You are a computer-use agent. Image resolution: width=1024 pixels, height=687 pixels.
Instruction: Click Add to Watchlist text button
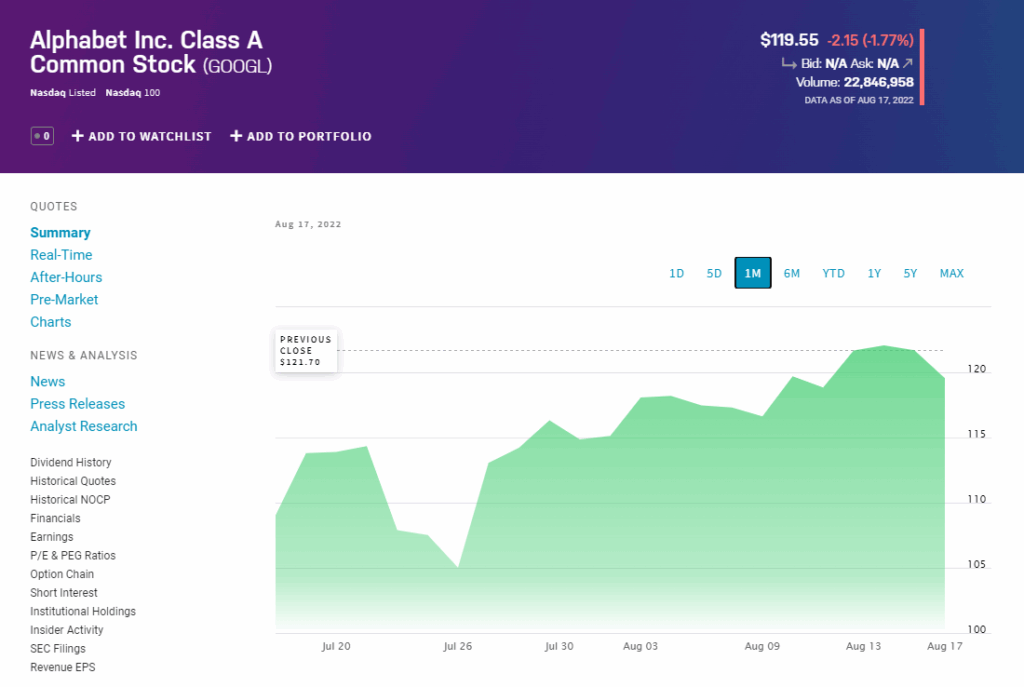[x=150, y=136]
